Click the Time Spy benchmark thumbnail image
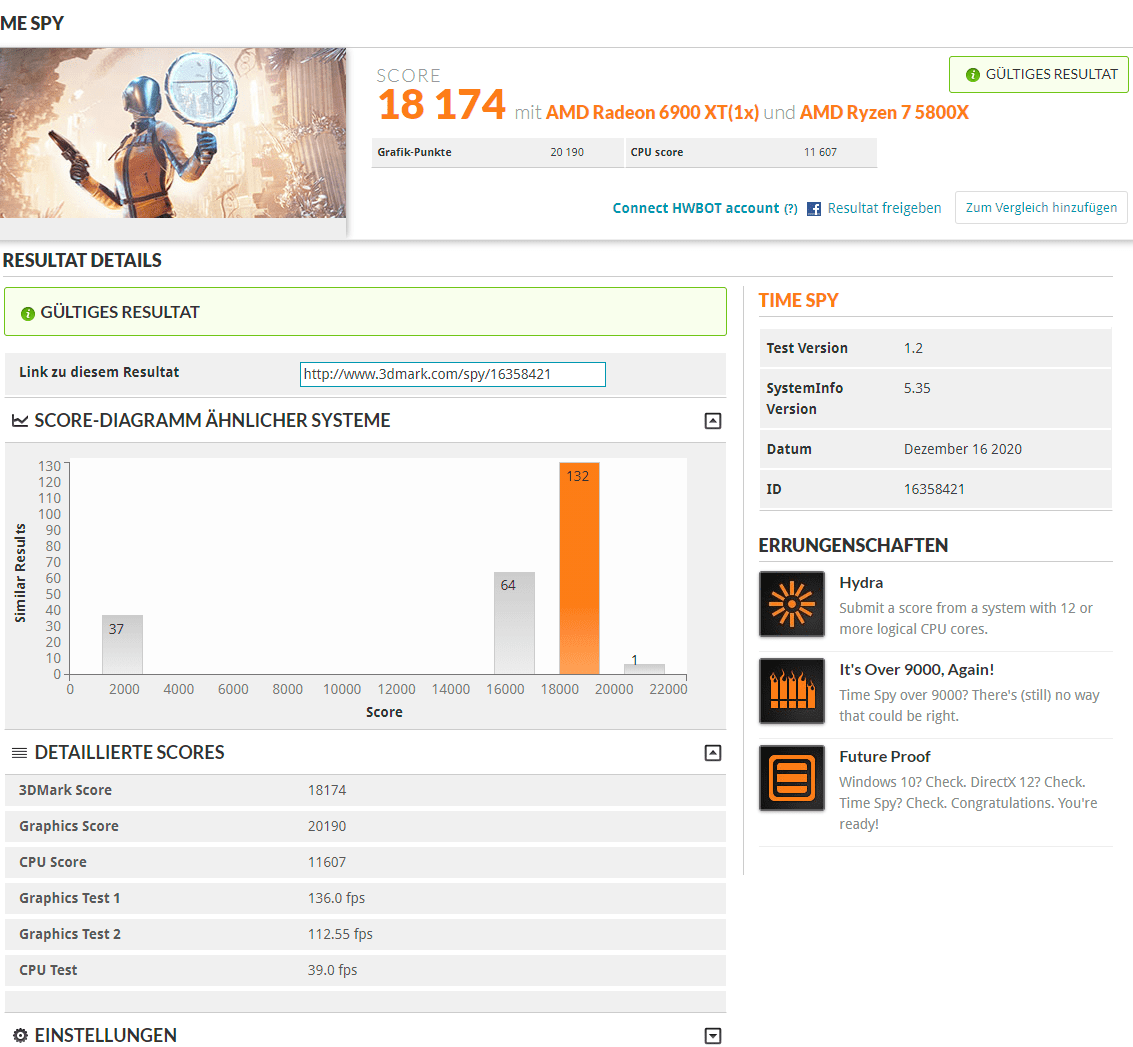The width and height of the screenshot is (1133, 1047). coord(173,133)
